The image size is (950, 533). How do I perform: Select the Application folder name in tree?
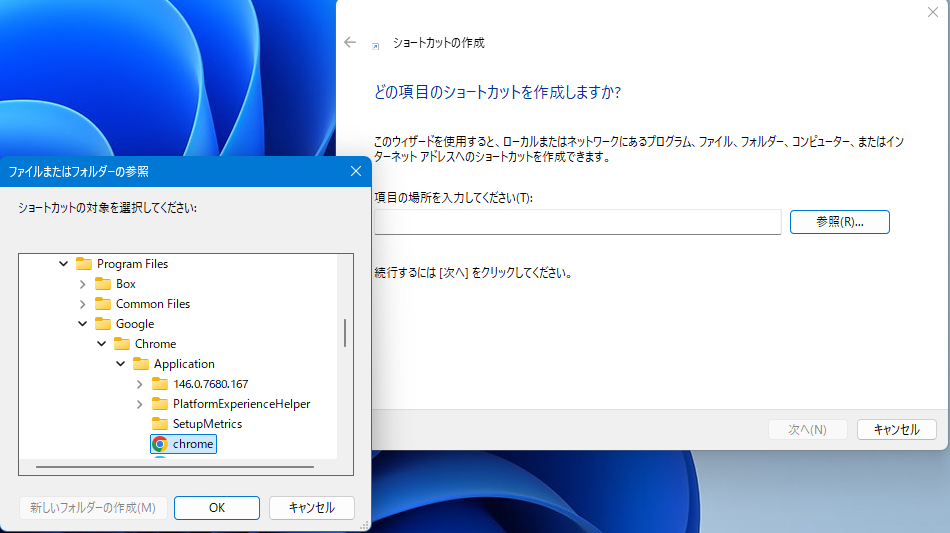[184, 364]
